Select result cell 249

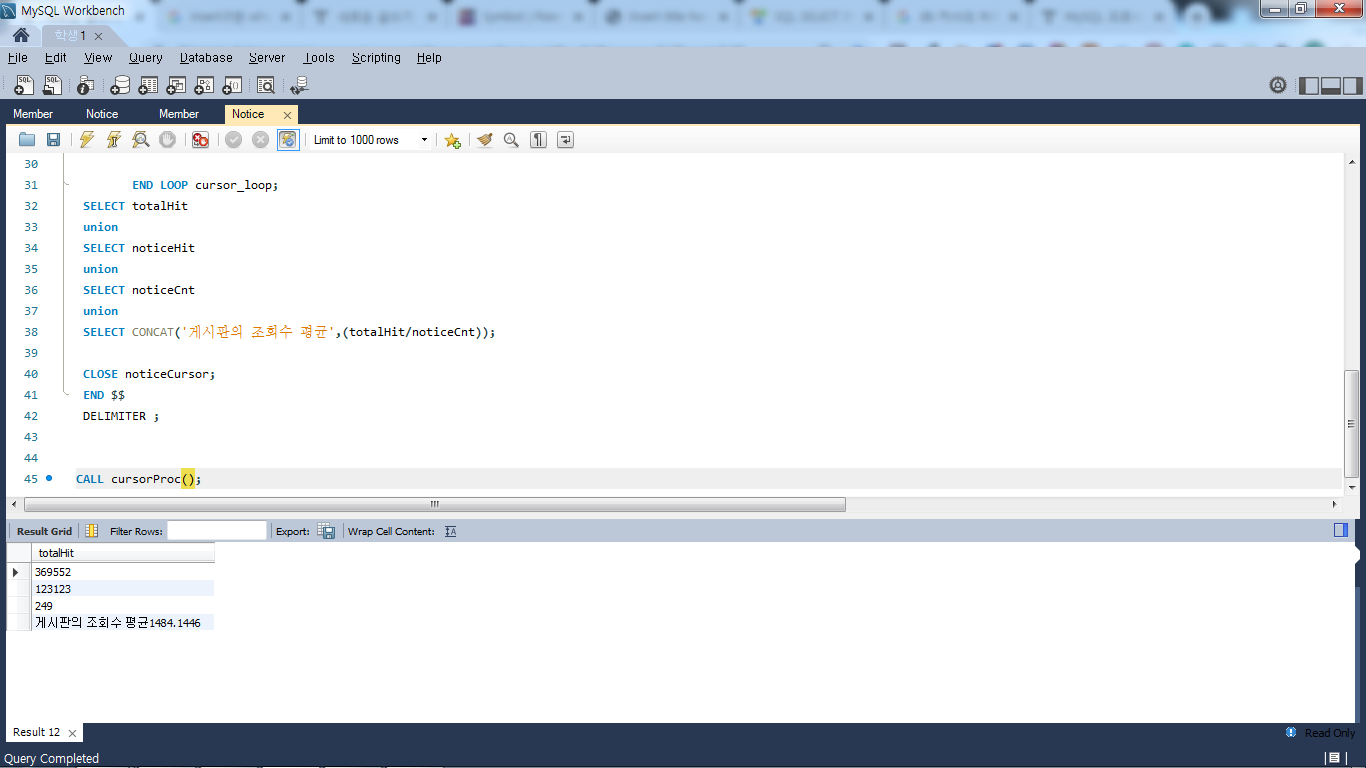(x=123, y=606)
